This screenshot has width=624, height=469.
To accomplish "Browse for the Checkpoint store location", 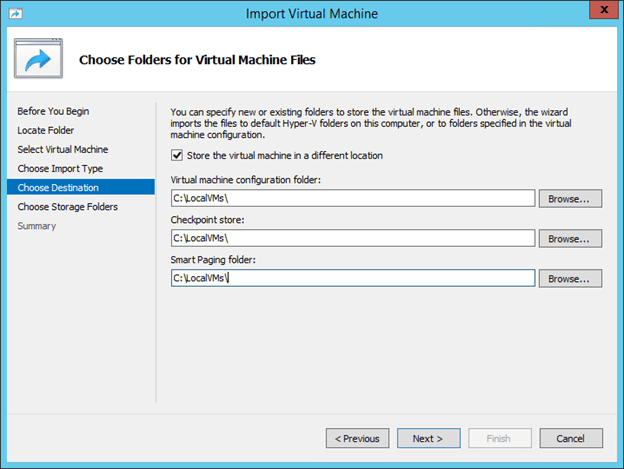I will point(570,238).
